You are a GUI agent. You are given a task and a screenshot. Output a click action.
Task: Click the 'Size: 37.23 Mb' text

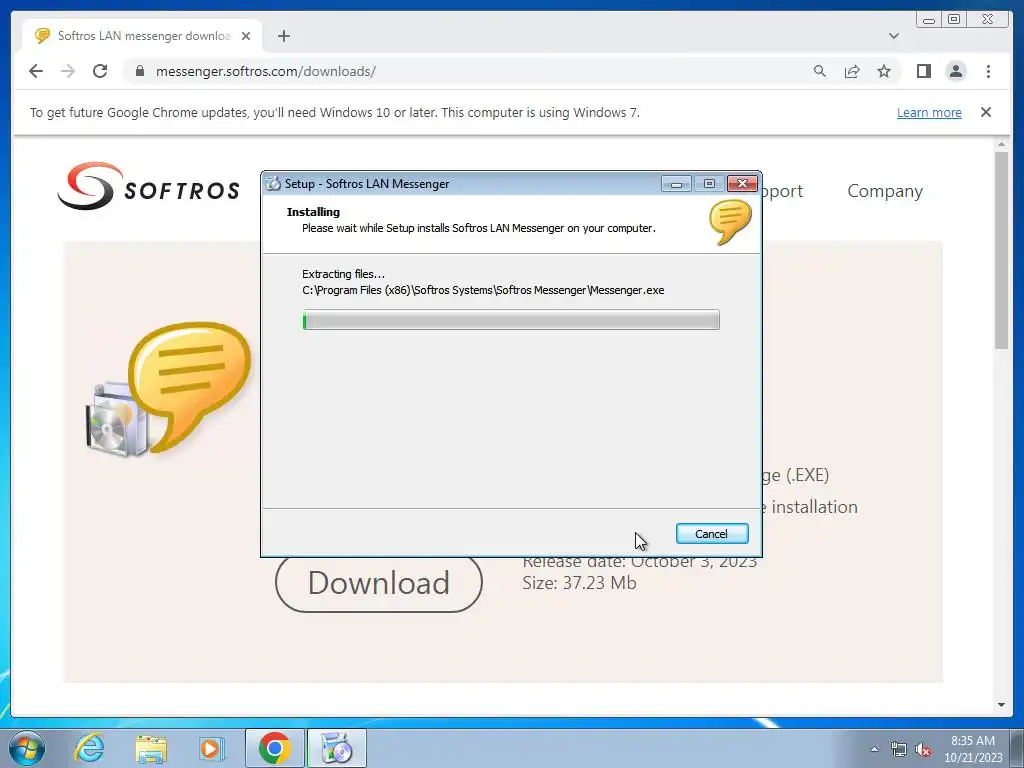(579, 583)
